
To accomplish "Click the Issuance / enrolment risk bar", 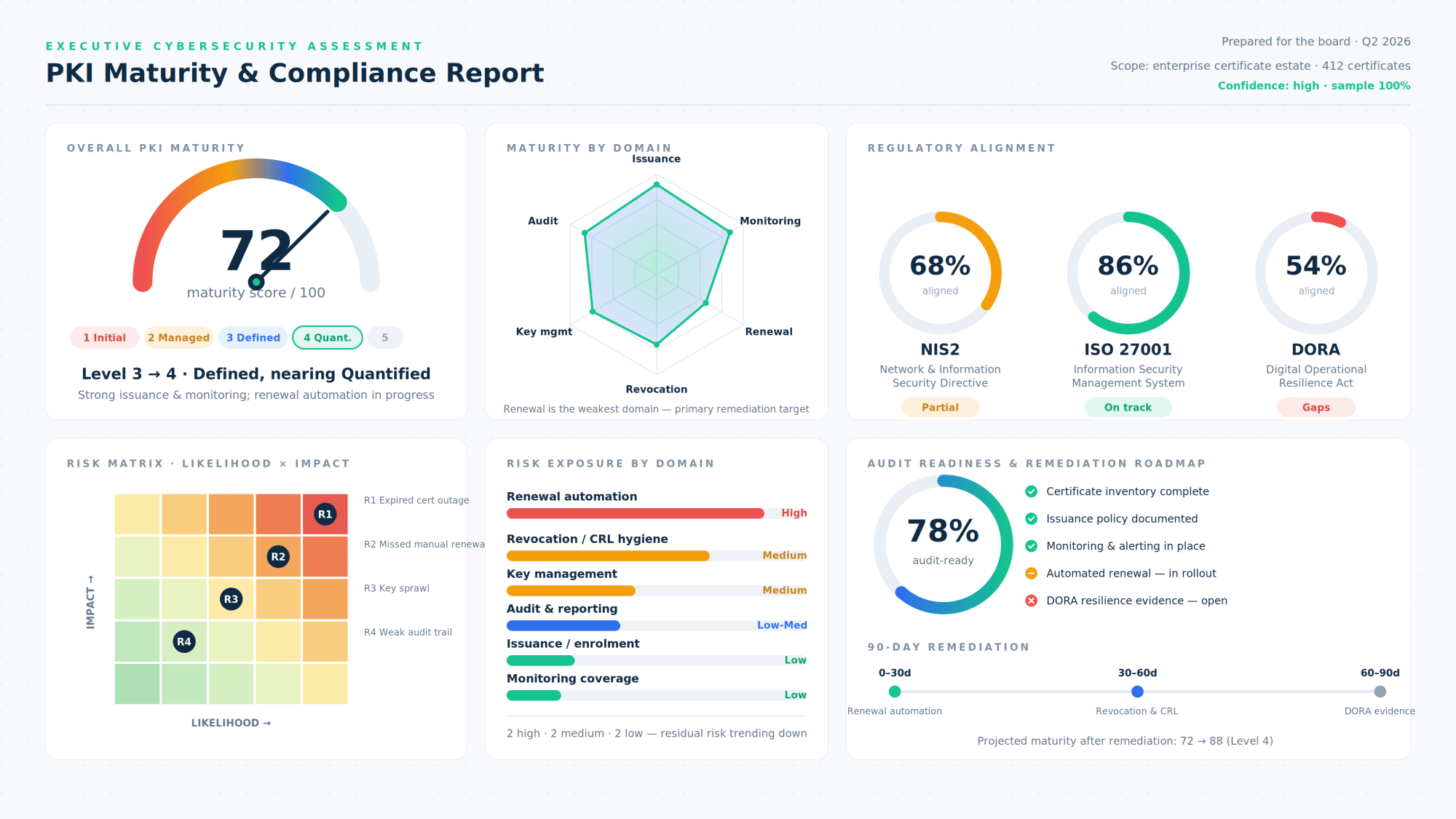I will point(657,660).
